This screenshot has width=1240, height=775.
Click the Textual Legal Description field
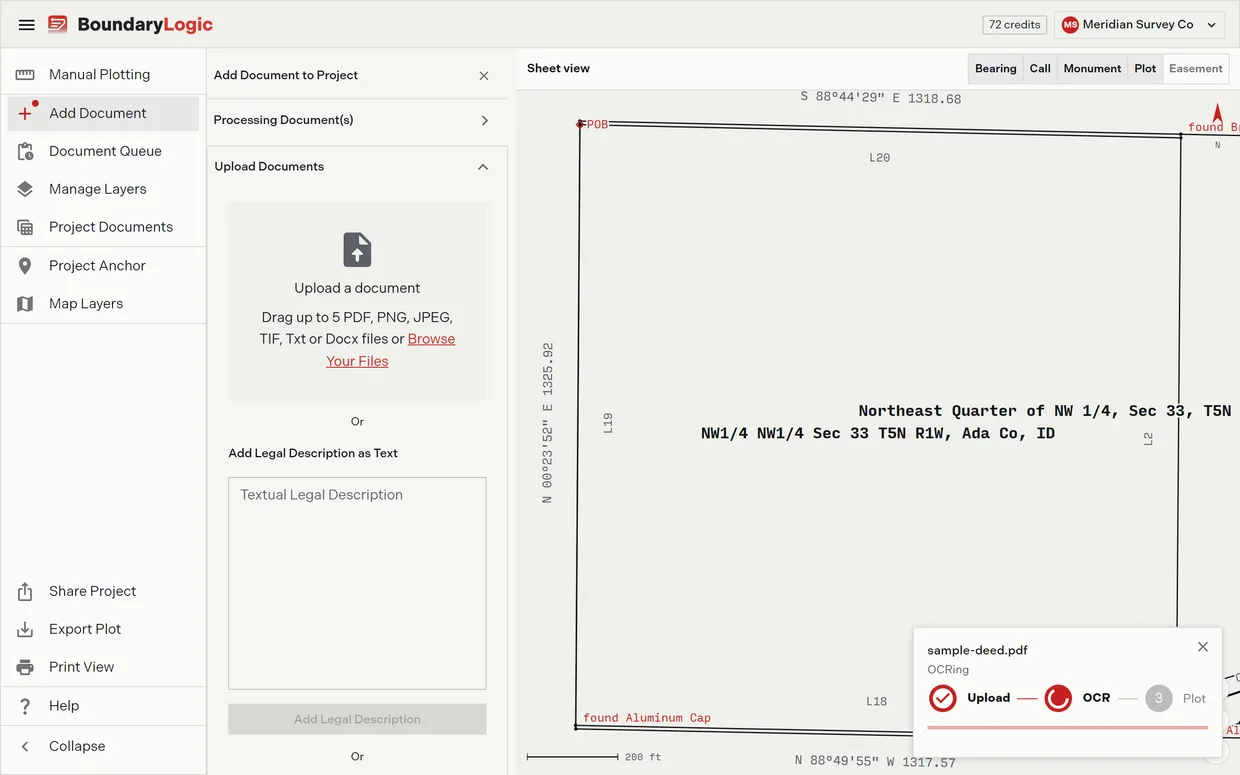[357, 583]
